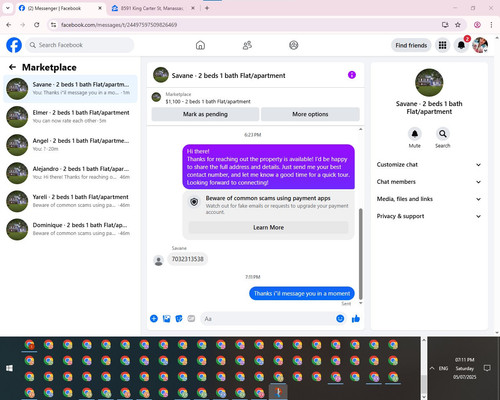Image resolution: width=500 pixels, height=400 pixels.
Task: Reload the page in the browser
Action: [37, 25]
